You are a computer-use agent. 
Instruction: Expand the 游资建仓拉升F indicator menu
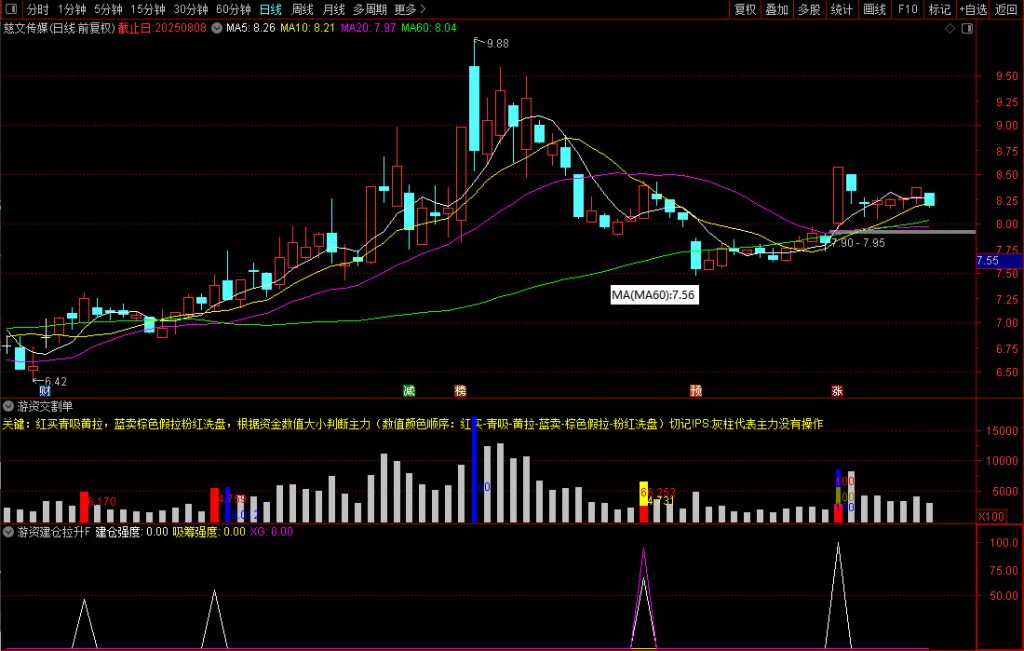[9, 532]
